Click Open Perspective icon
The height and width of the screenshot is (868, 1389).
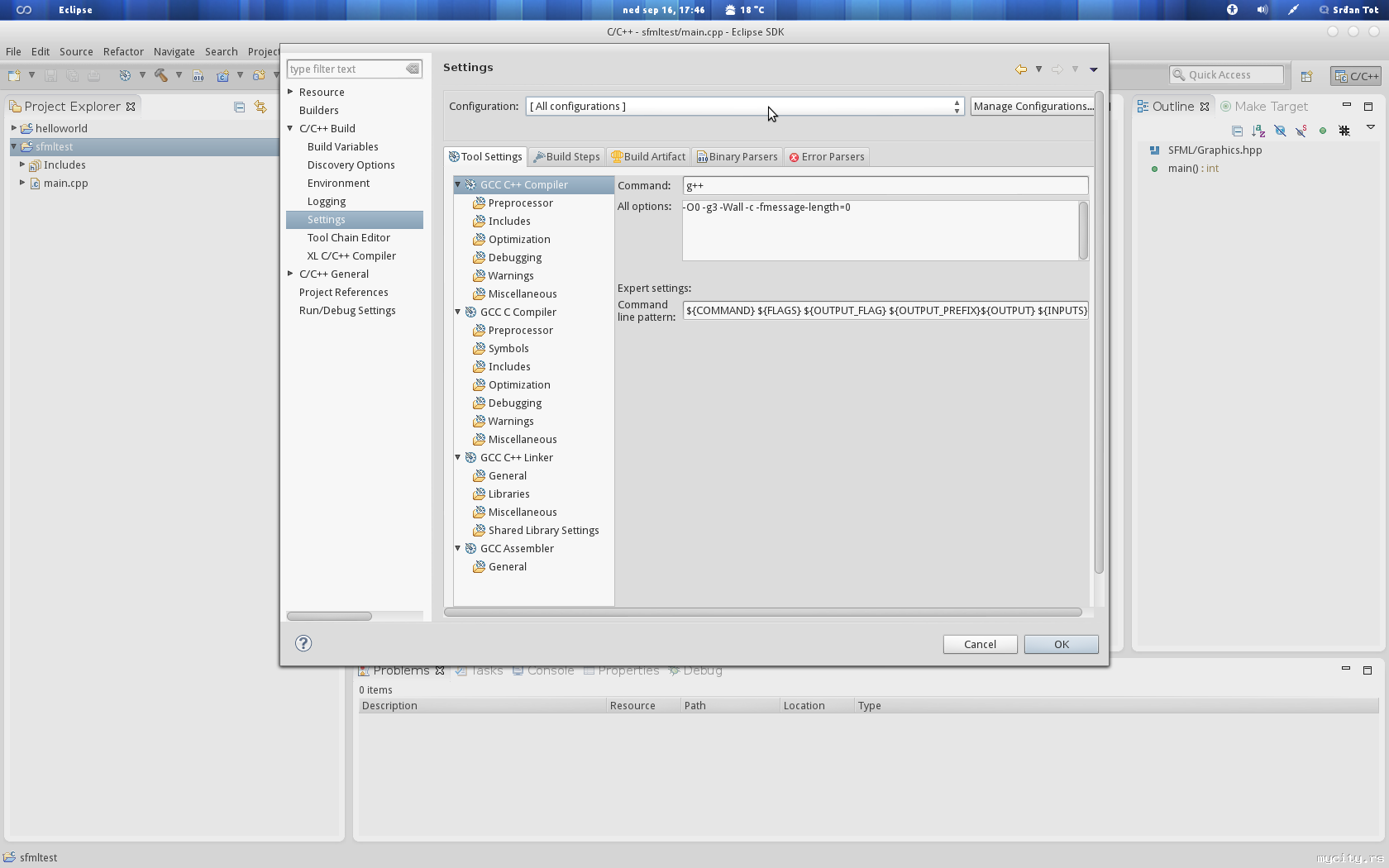click(1306, 76)
